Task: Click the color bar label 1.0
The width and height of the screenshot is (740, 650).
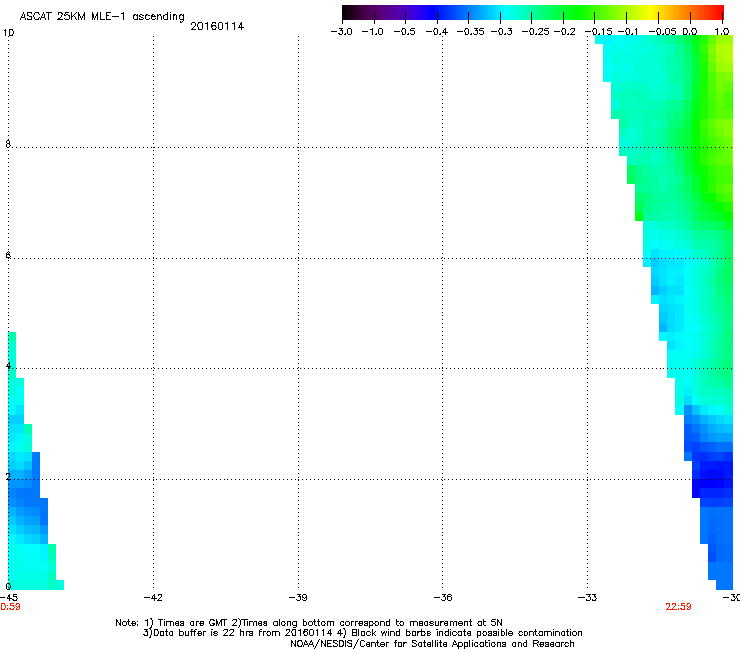Action: click(722, 32)
